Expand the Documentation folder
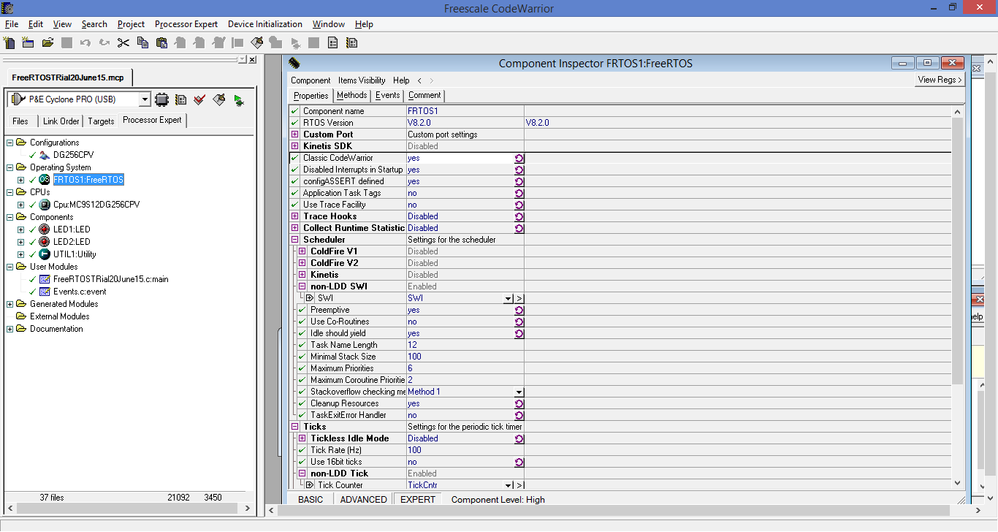 click(10, 329)
